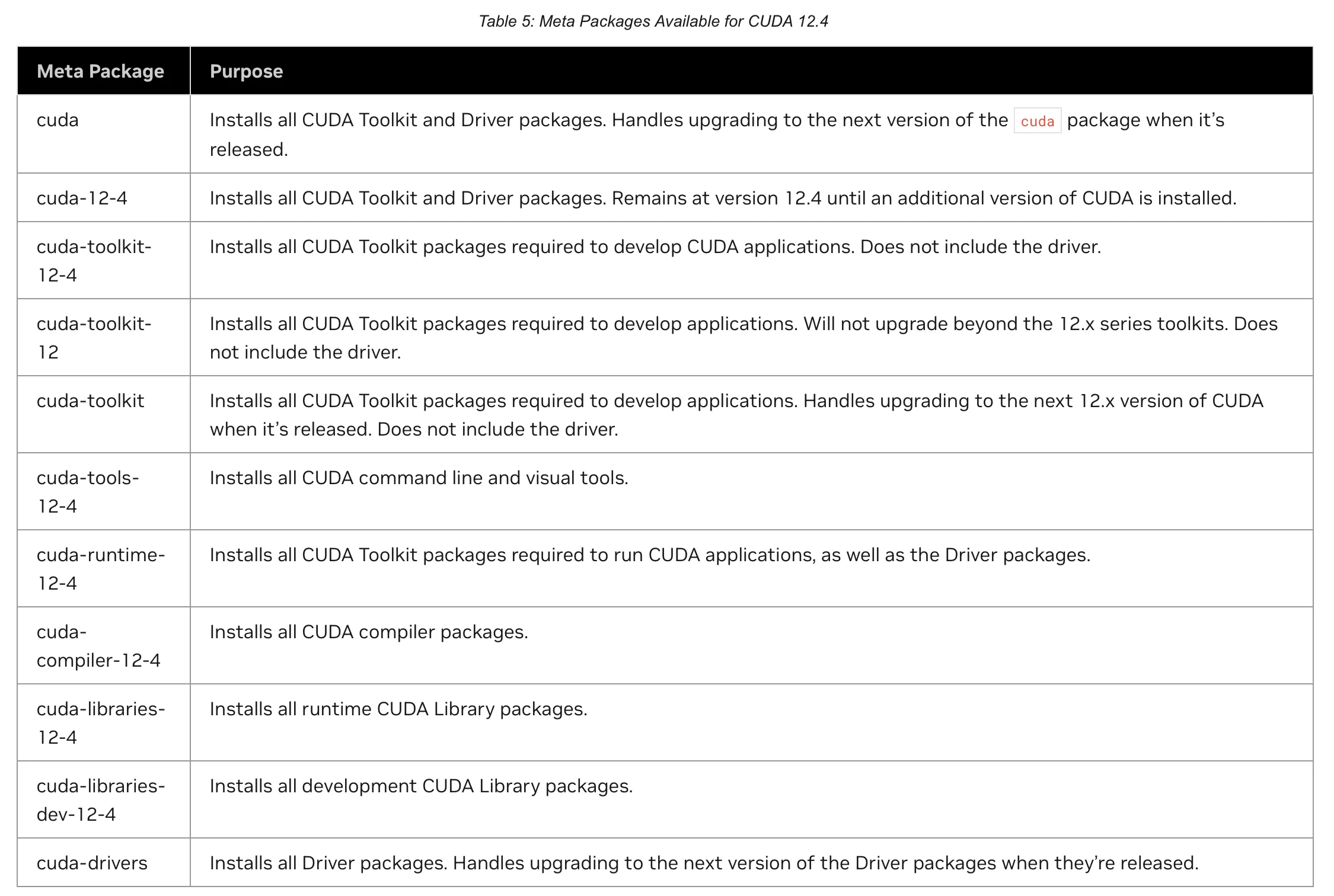
Task: Click the "cuda-tools-12-4" package name cell
Action: point(88,492)
